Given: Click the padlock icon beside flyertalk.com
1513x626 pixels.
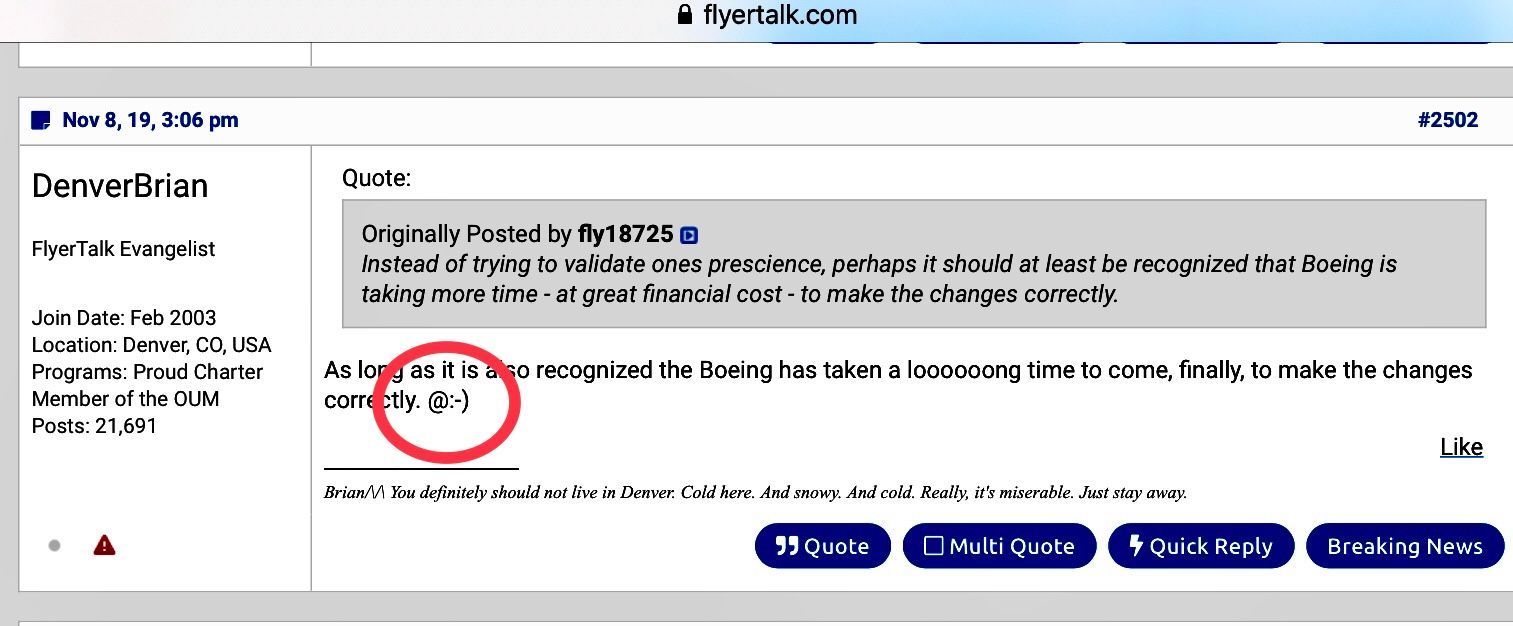Looking at the screenshot, I should click(x=685, y=15).
